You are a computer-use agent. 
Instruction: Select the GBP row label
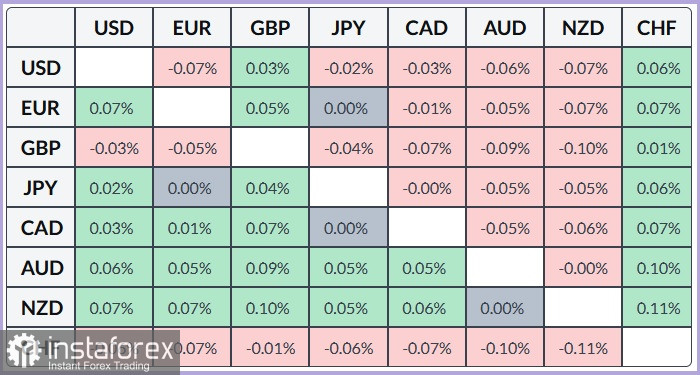(x=41, y=148)
